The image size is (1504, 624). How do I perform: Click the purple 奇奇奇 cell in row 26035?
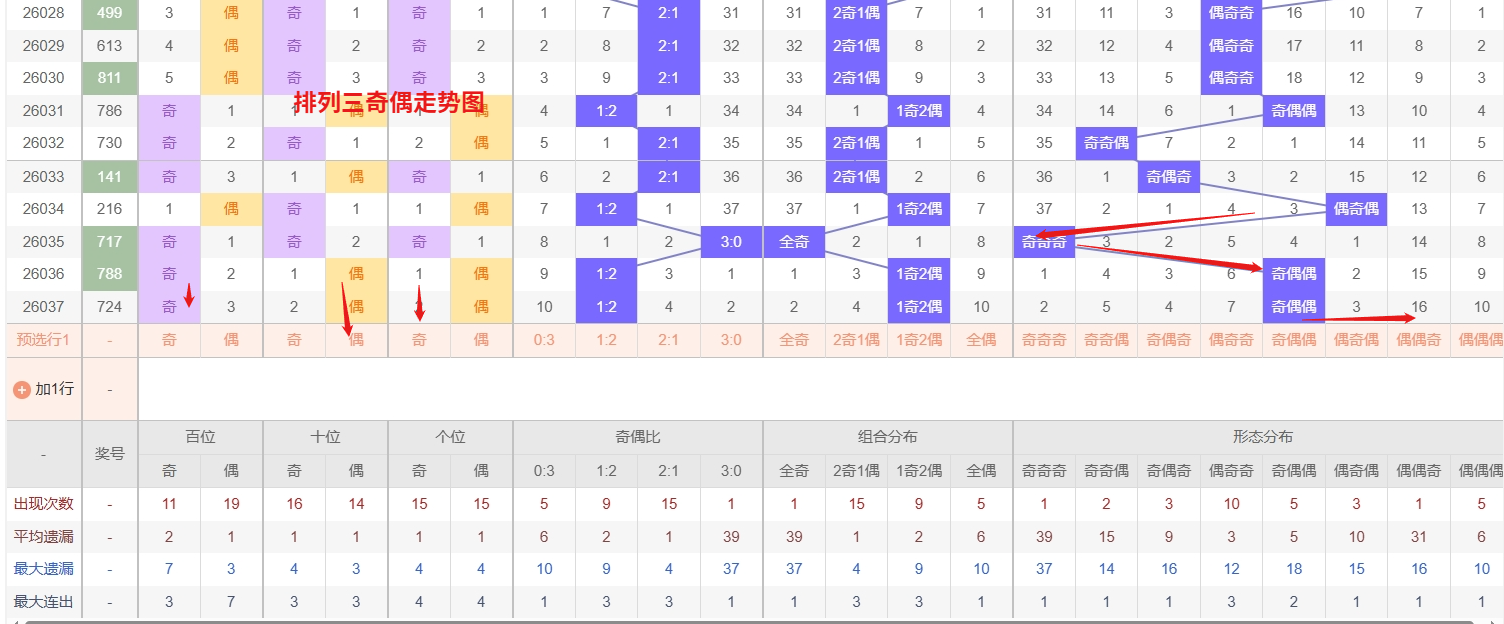[1044, 242]
